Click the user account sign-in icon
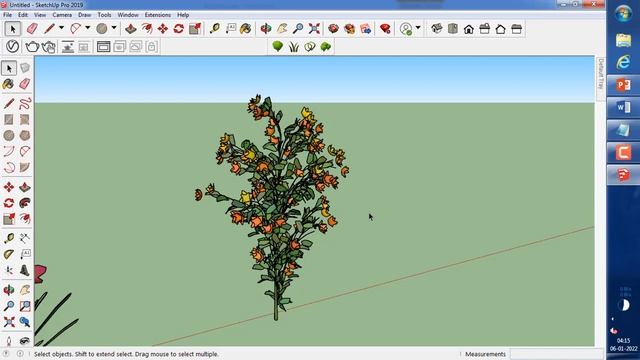 pyautogui.click(x=406, y=29)
